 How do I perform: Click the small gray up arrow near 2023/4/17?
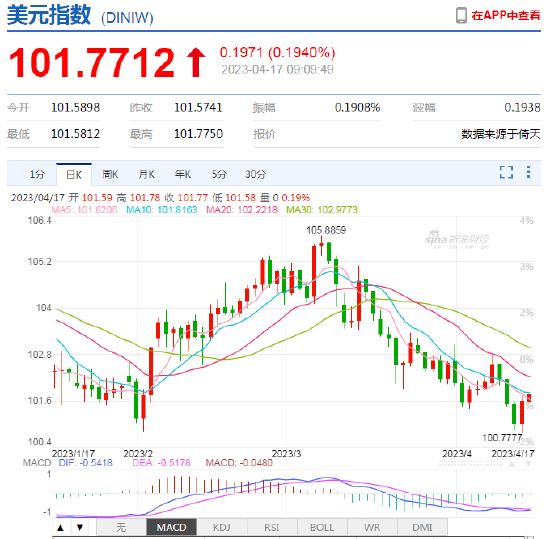pyautogui.click(x=512, y=464)
